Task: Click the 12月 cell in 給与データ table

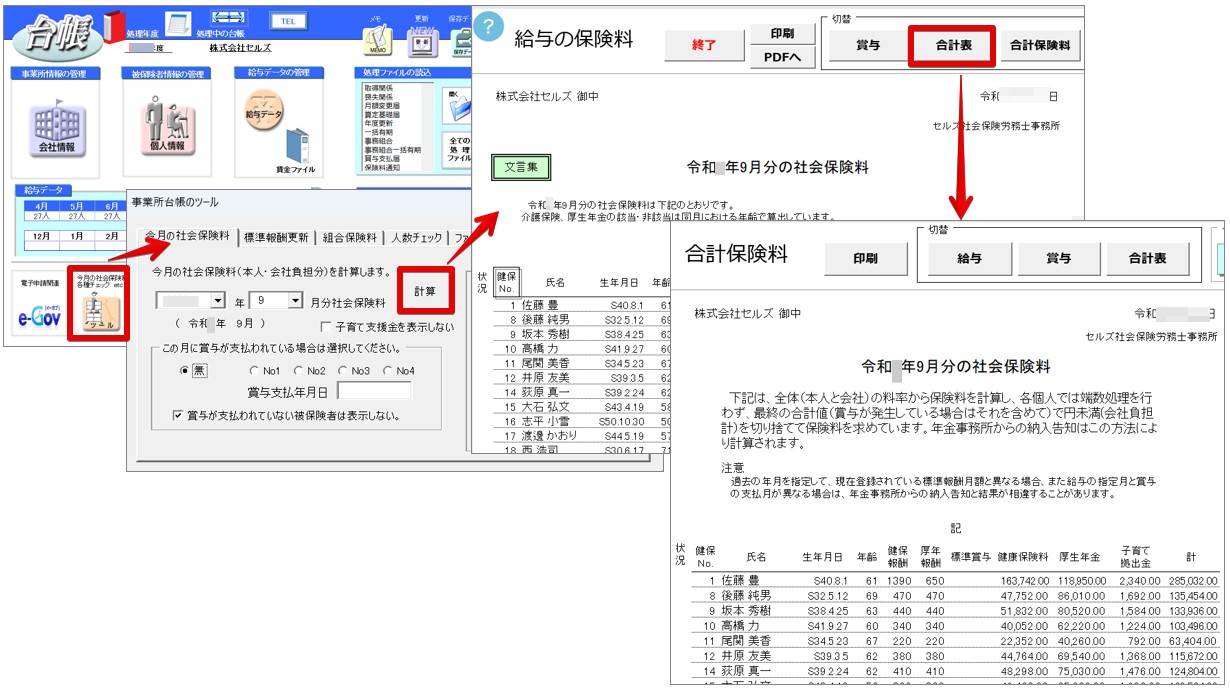Action: coord(42,234)
